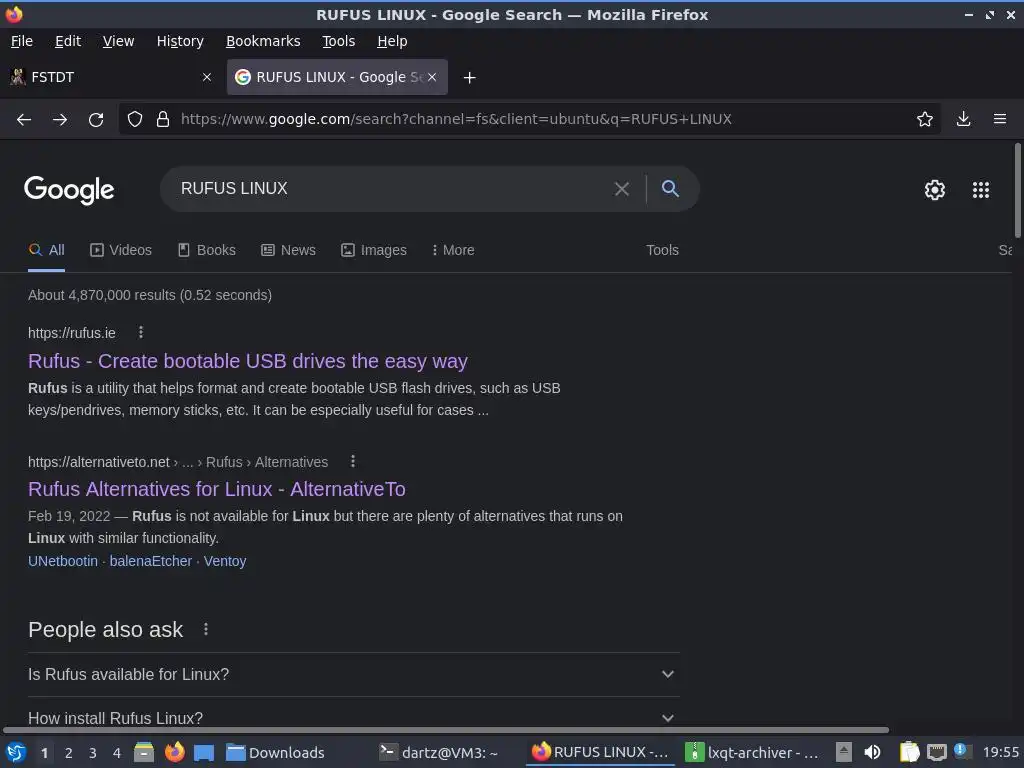Expand 'Is Rufus available for Linux?' question
The height and width of the screenshot is (768, 1024).
tap(353, 674)
